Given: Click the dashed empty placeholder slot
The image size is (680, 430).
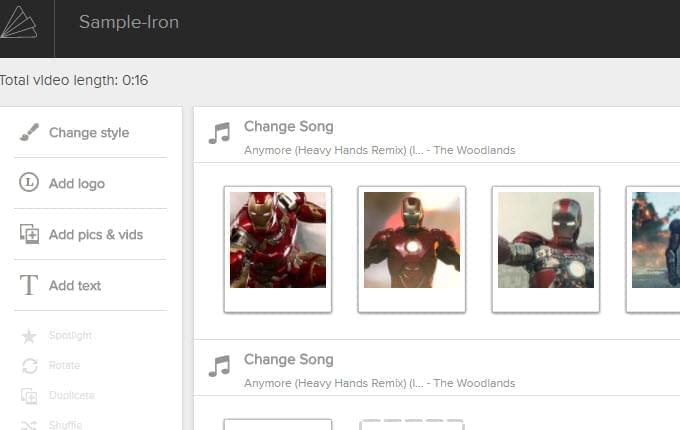Looking at the screenshot, I should point(411,424).
